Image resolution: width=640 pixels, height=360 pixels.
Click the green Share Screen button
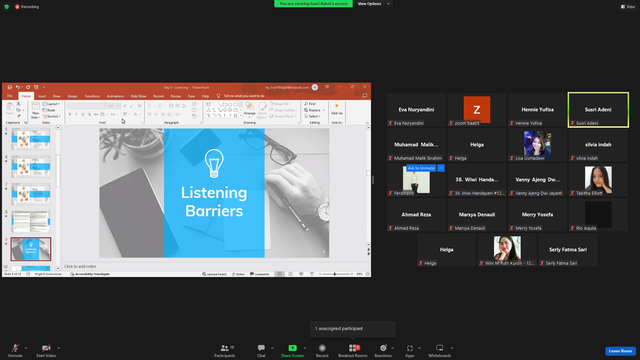pyautogui.click(x=292, y=350)
